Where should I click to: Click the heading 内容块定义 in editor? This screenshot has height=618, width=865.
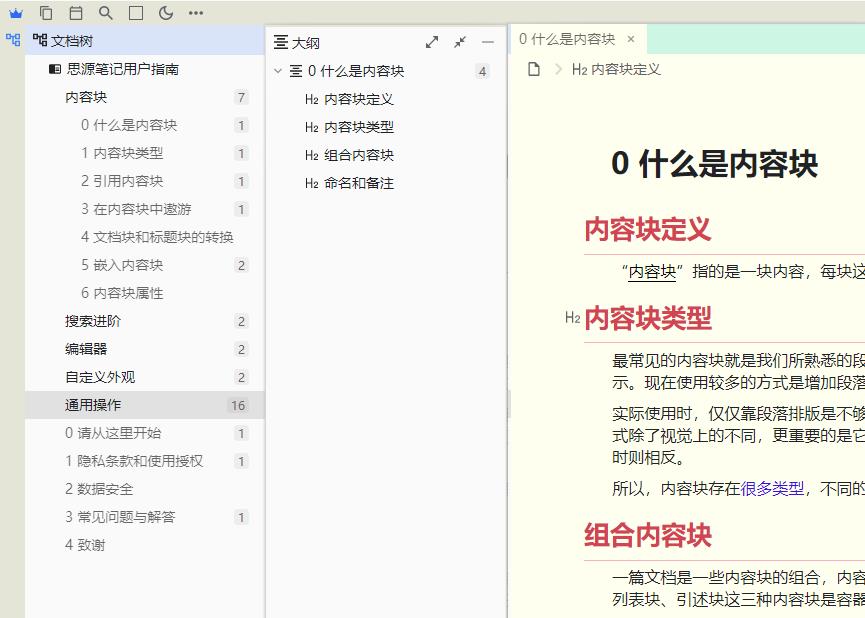[x=648, y=230]
